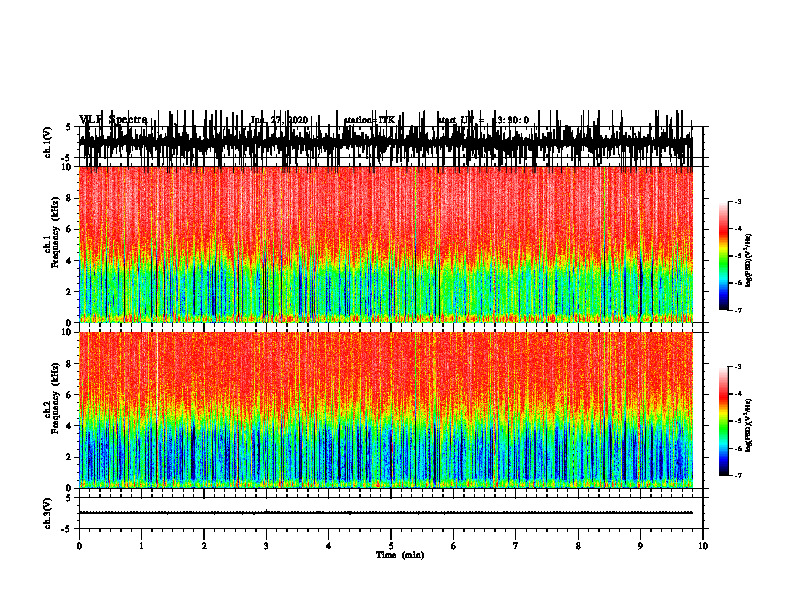
Task: Click the ch.1 spectrogram plot area
Action: click(386, 244)
